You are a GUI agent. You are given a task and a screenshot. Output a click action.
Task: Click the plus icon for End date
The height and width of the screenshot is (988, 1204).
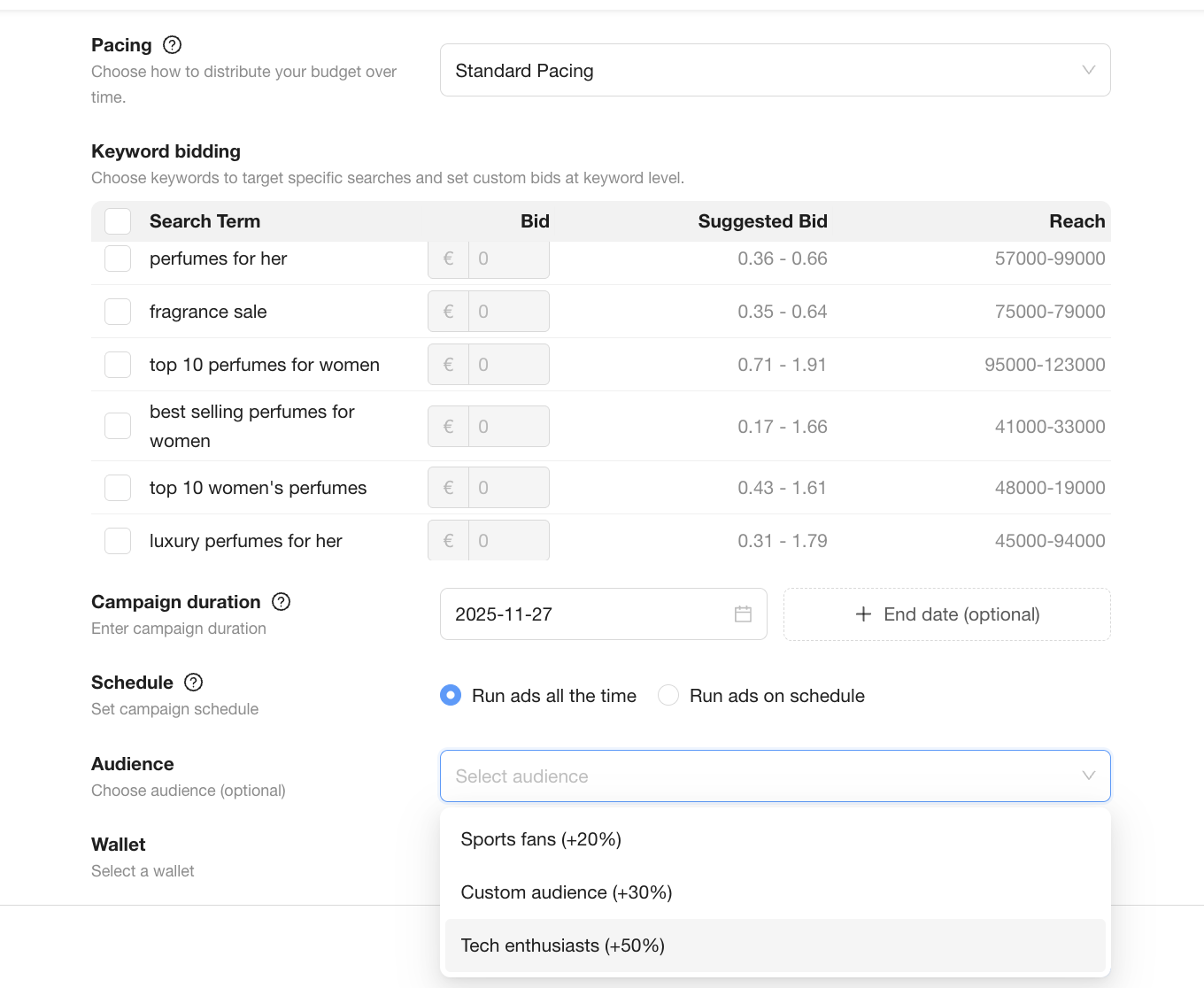(863, 614)
